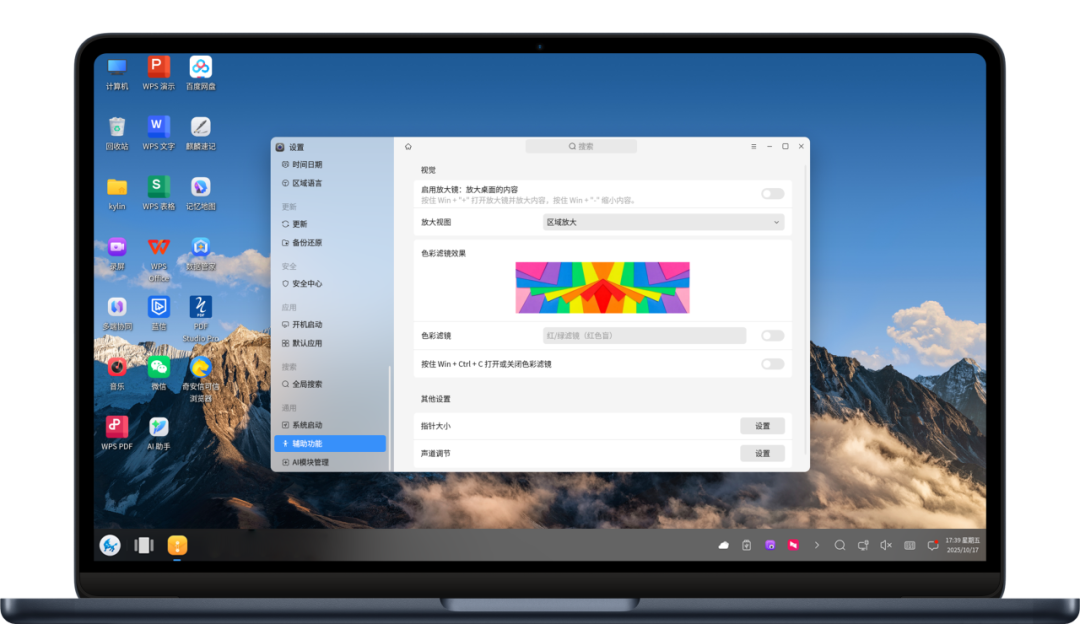Click the home icon in Settings header
The image size is (1080, 624).
(x=408, y=146)
